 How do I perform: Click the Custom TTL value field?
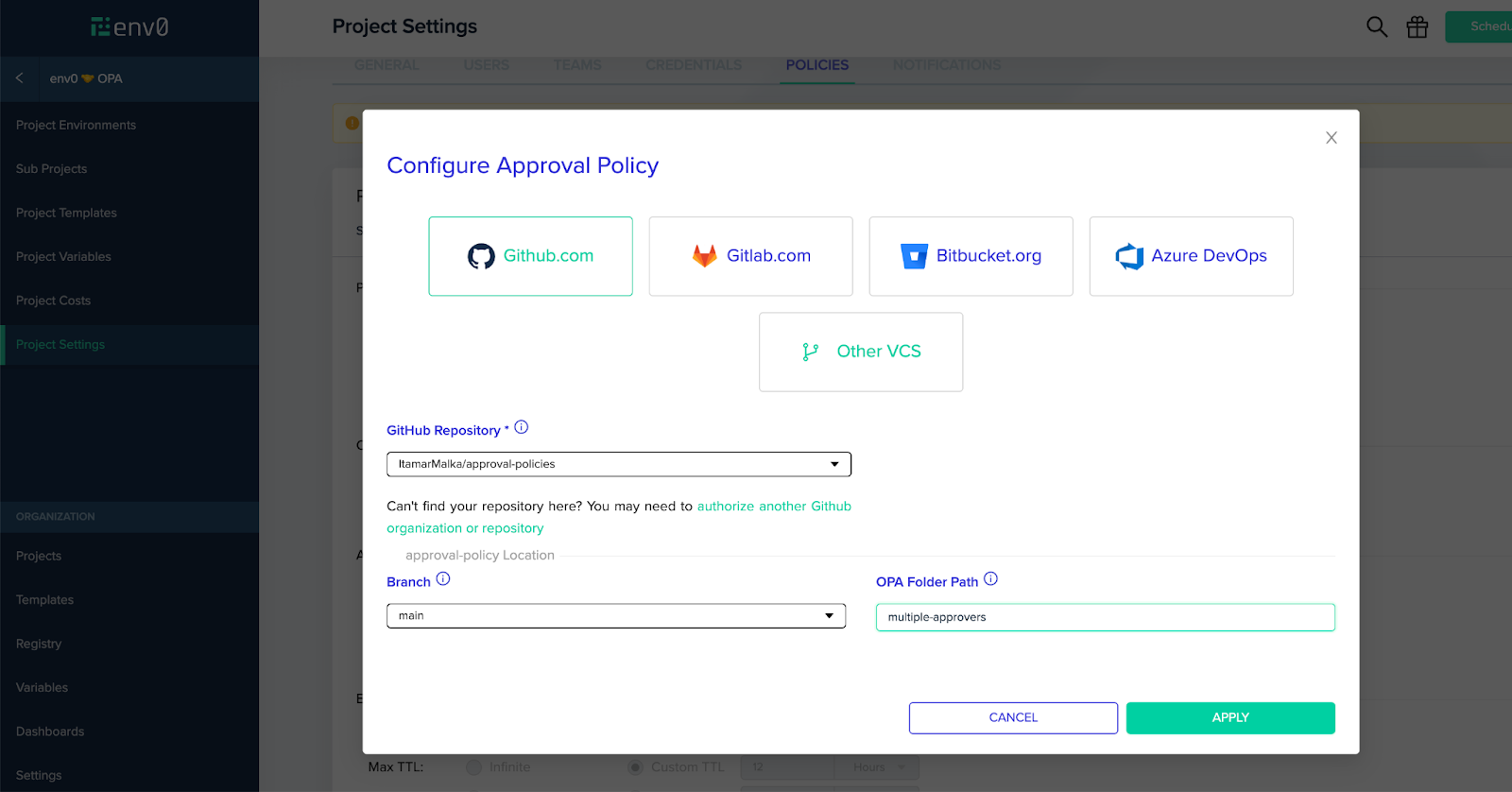(787, 767)
